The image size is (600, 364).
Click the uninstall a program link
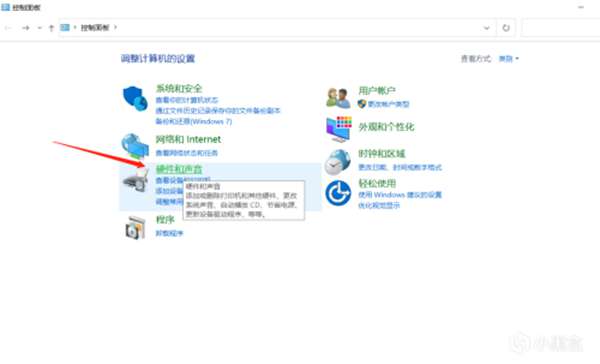pyautogui.click(x=170, y=233)
